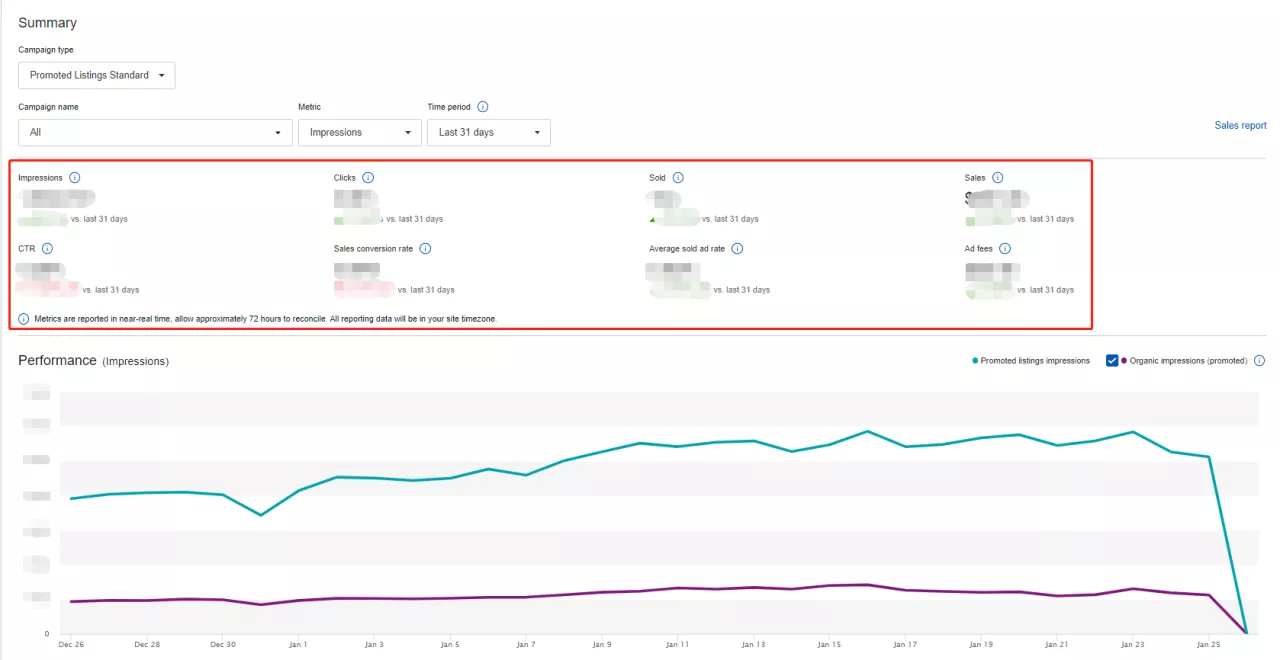Click the teal Promoted listings legend dot
1280x660 pixels.
[975, 361]
